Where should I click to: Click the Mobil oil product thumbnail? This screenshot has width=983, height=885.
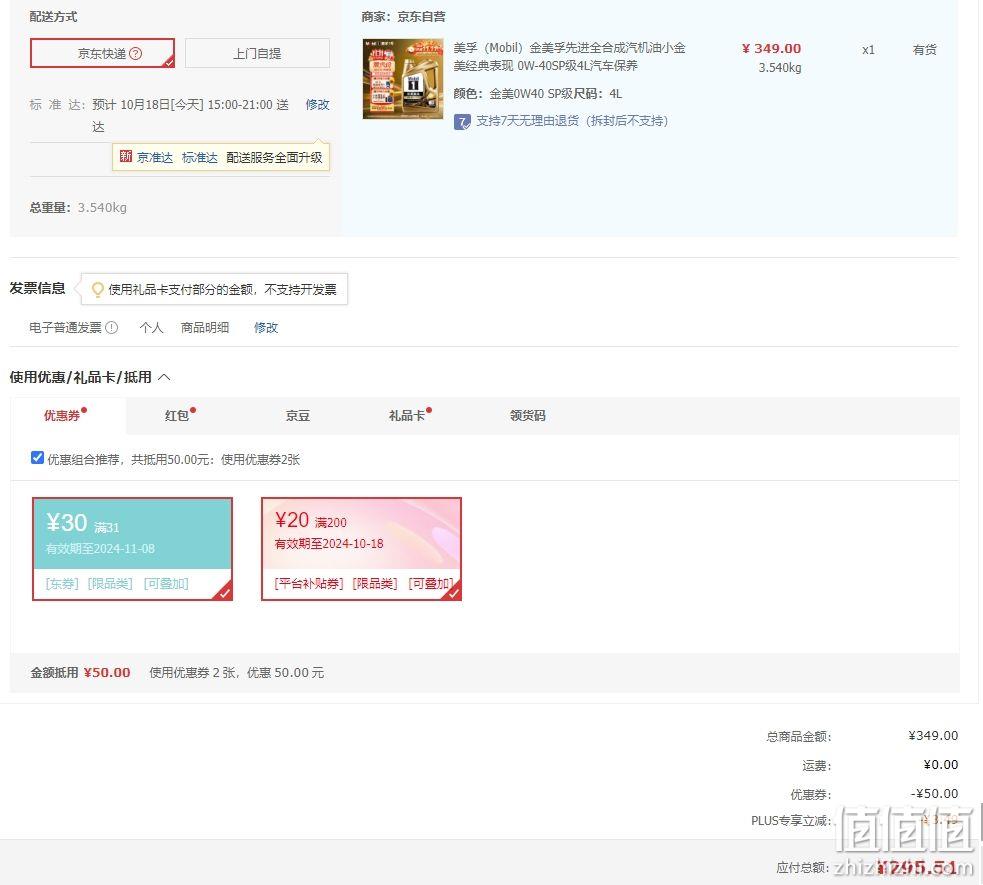(x=402, y=79)
